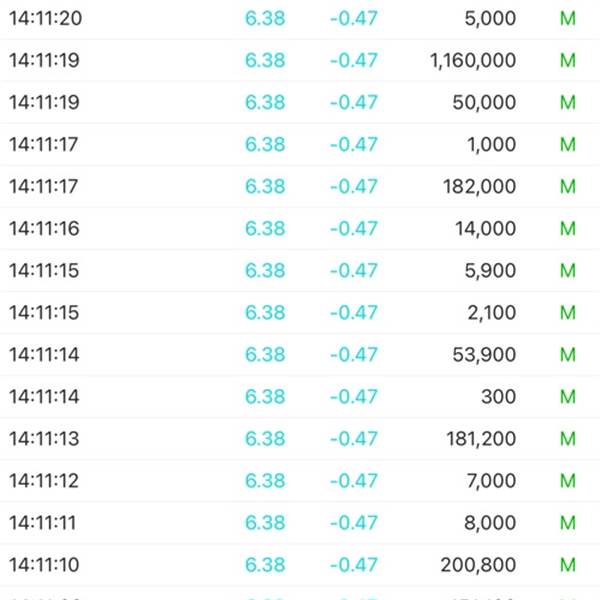The height and width of the screenshot is (600, 600).
Task: Select the 14:11:20 trade row
Action: (x=300, y=18)
